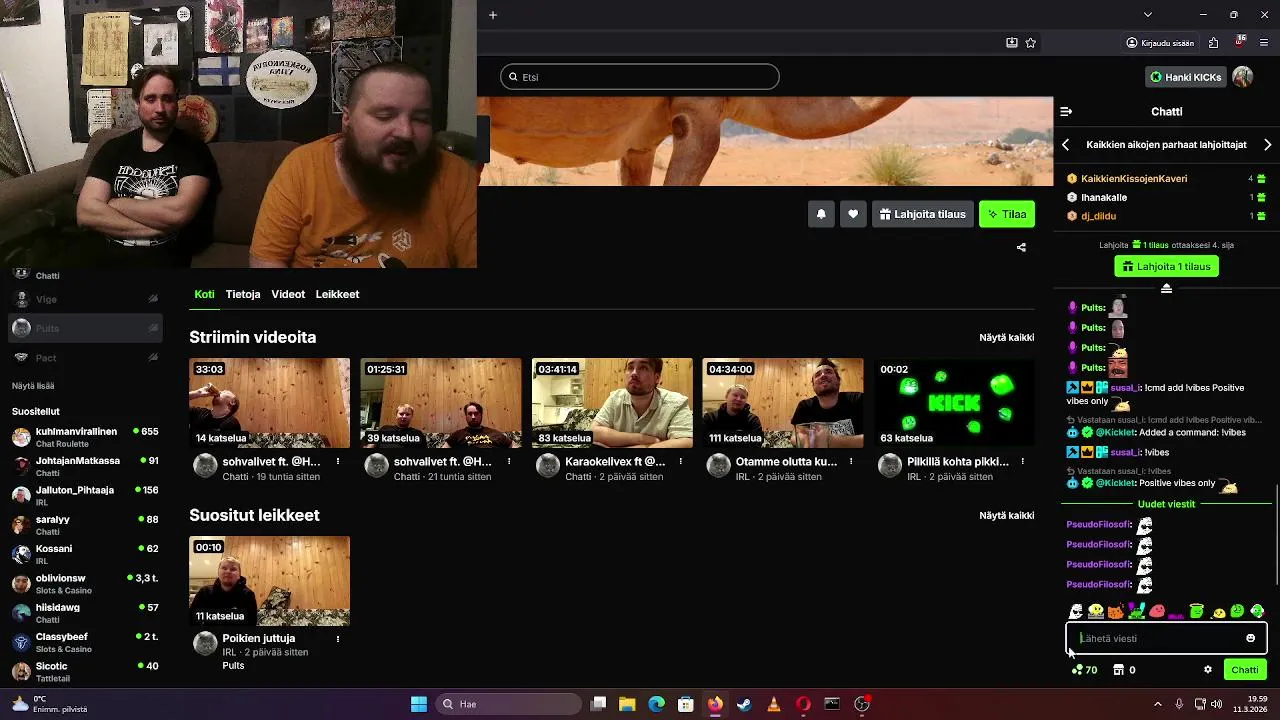Screen dimensions: 1280x720
Task: Open a new browser tab
Action: pos(493,15)
